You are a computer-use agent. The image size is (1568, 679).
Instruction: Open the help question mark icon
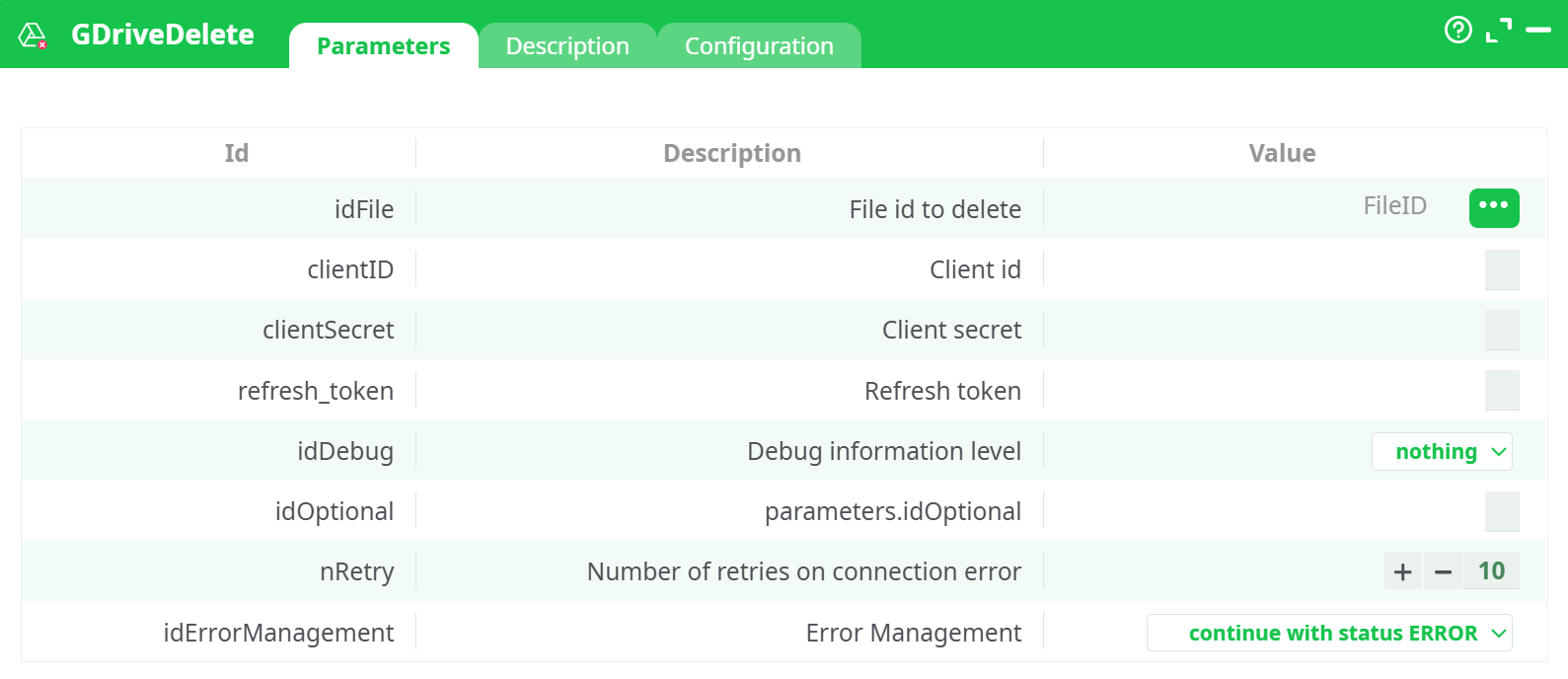point(1457,30)
